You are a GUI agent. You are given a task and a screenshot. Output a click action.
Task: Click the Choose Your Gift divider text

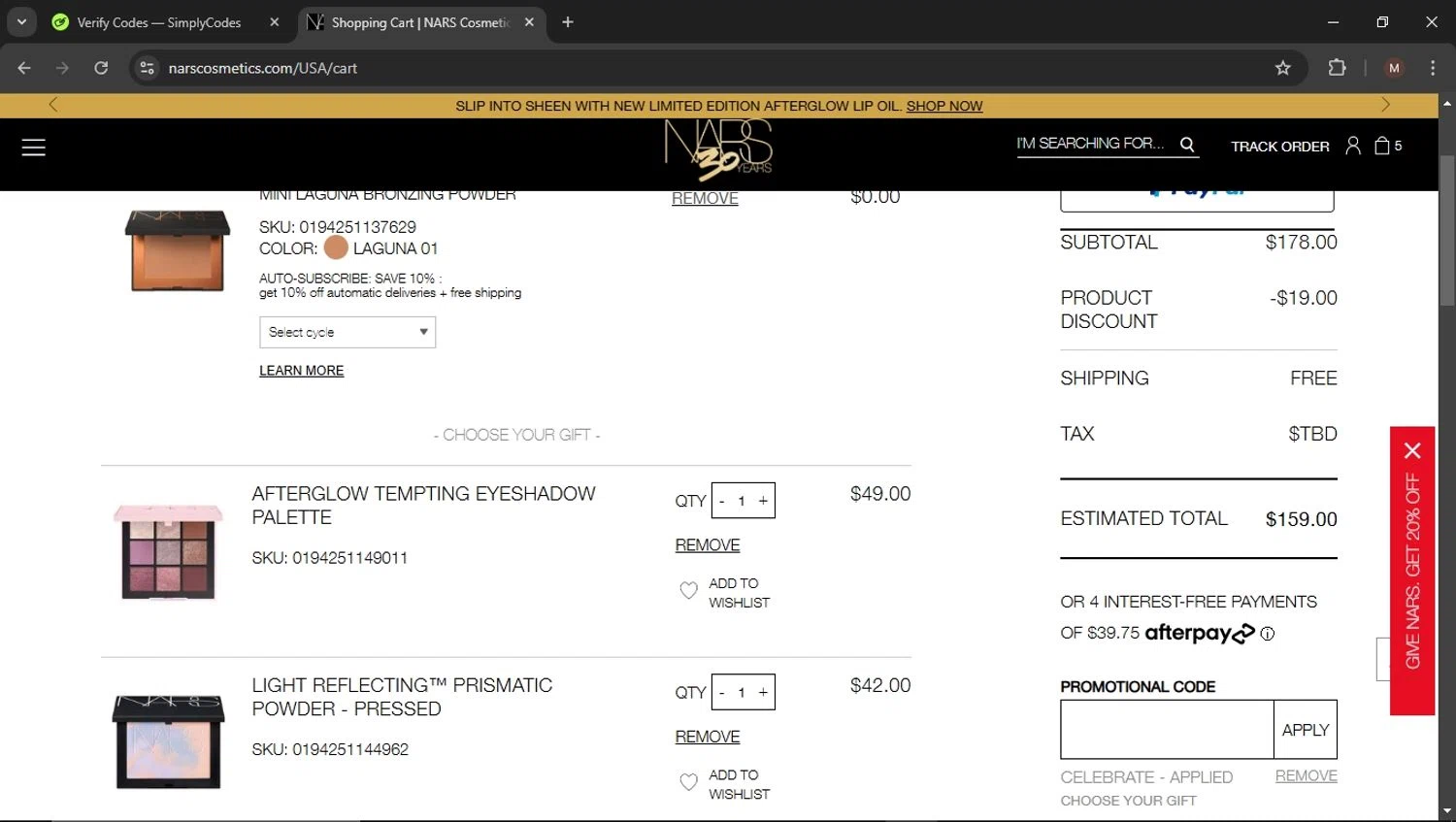pyautogui.click(x=516, y=435)
